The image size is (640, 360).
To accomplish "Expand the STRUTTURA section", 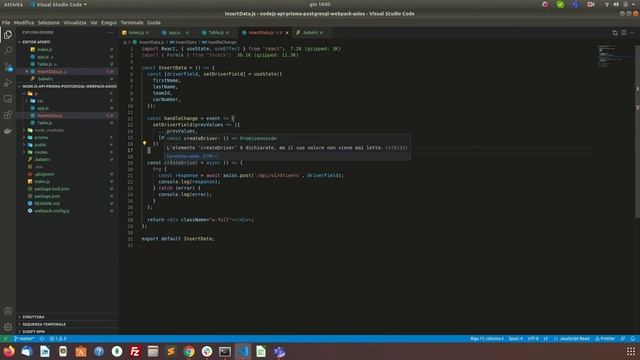I will 67,317.
